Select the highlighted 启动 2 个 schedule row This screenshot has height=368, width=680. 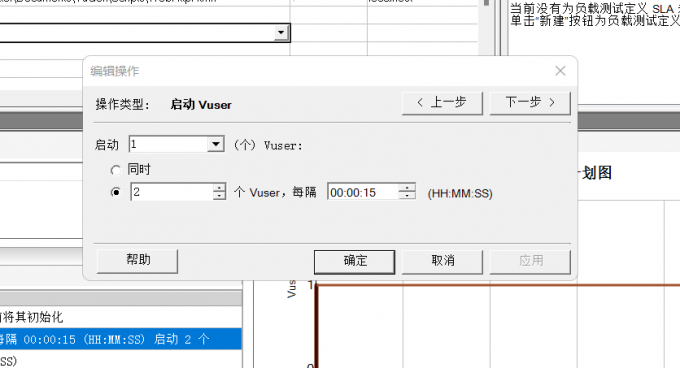[x=121, y=339]
